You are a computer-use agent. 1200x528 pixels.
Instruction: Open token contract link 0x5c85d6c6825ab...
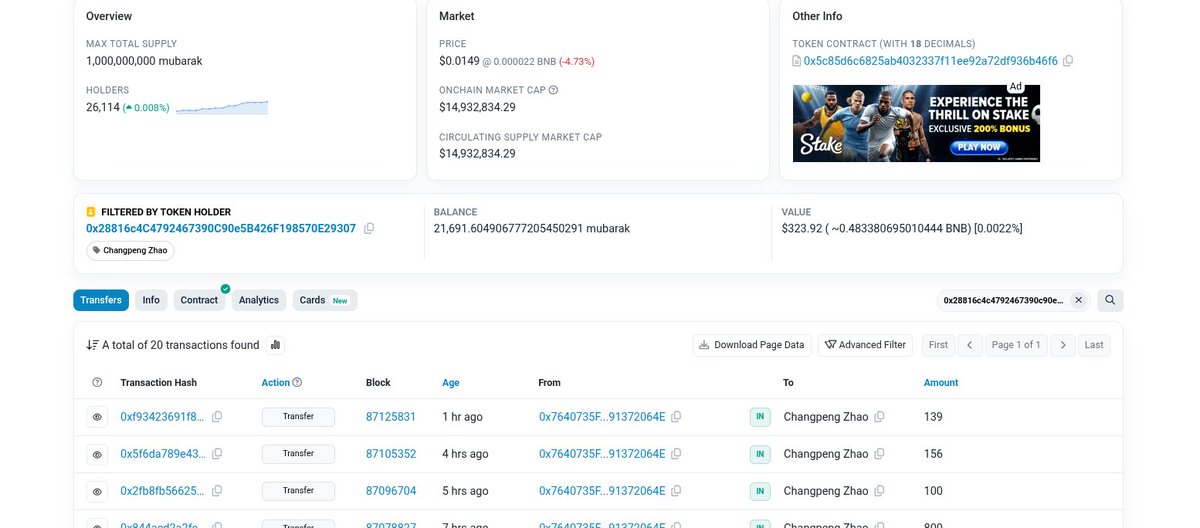click(x=930, y=61)
